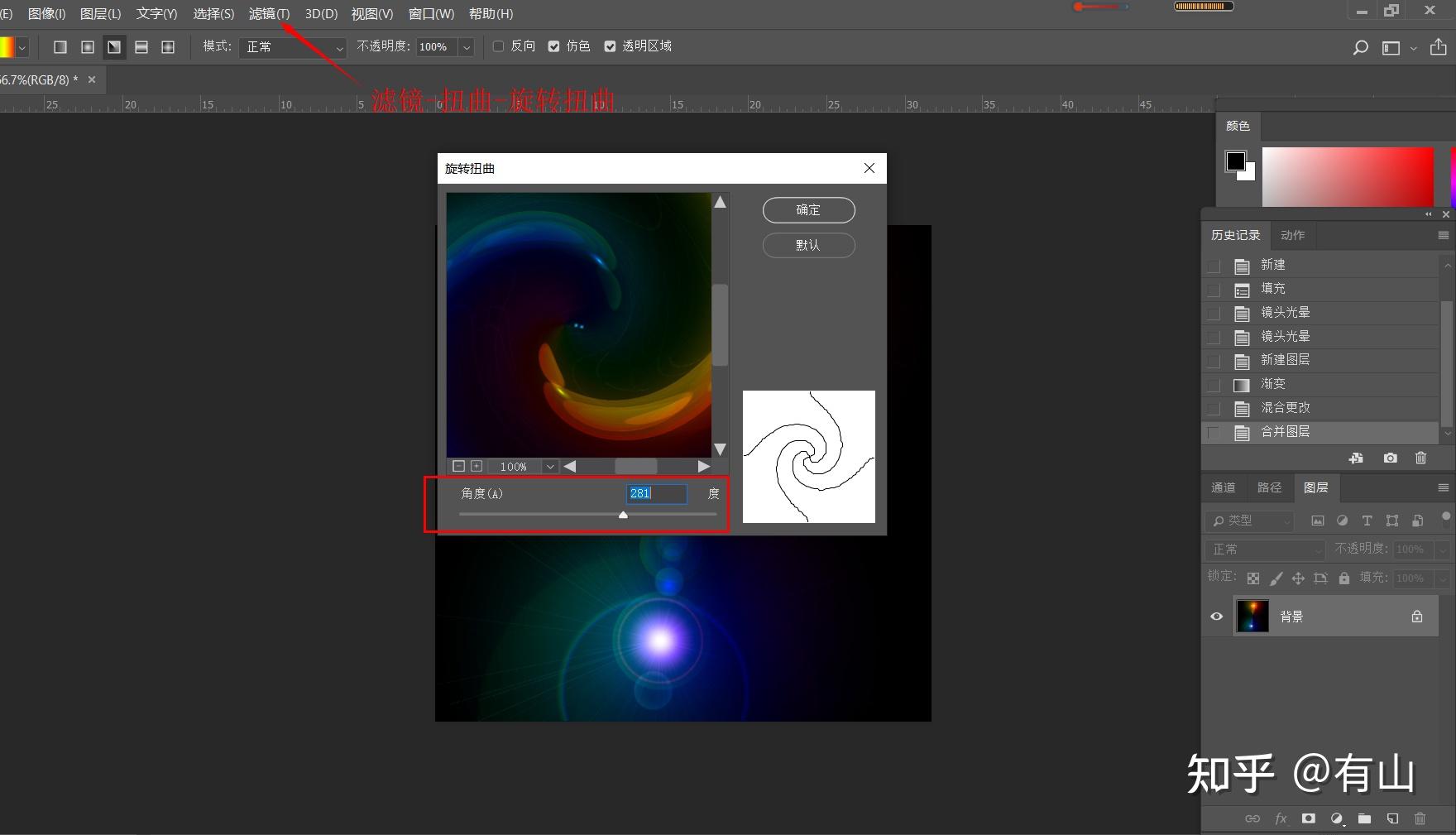The height and width of the screenshot is (835, 1456).
Task: Toggle history brush source box for 填充
Action: (x=1214, y=290)
